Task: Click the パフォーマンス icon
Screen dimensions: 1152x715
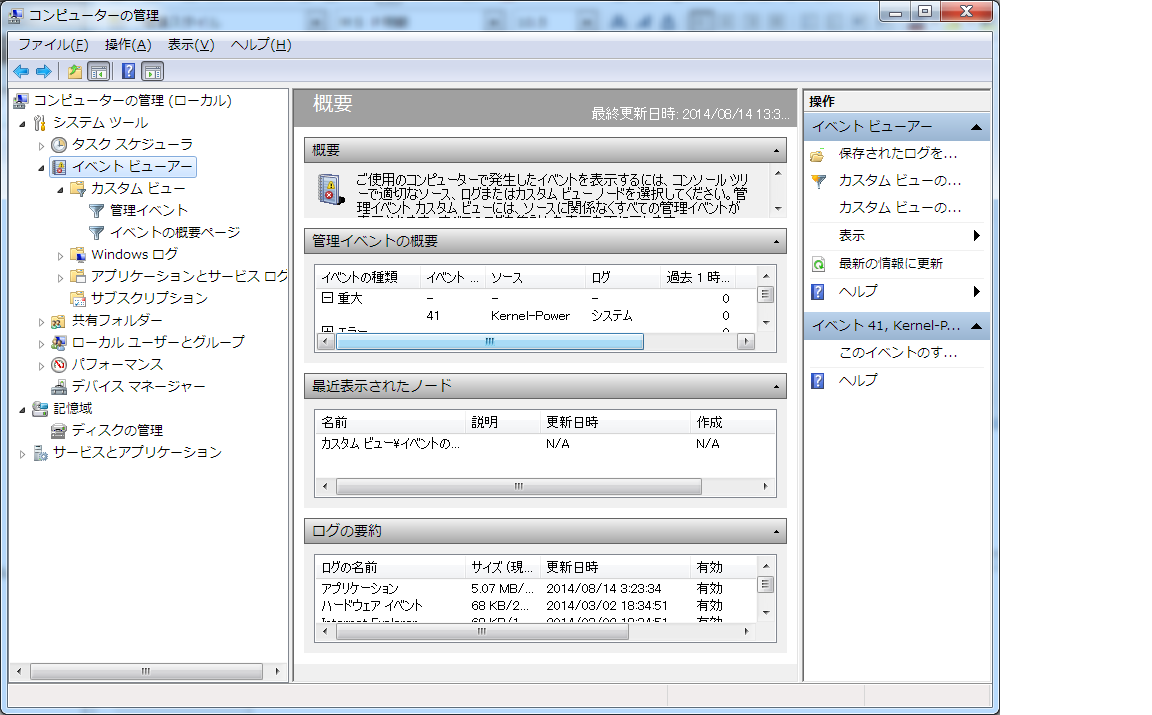Action: tap(59, 364)
